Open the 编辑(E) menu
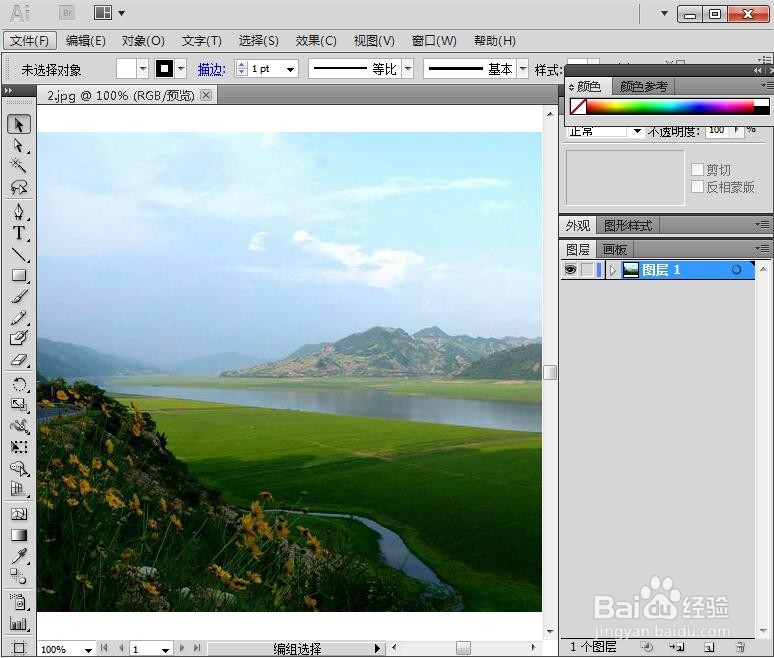This screenshot has width=774, height=658. pyautogui.click(x=85, y=40)
